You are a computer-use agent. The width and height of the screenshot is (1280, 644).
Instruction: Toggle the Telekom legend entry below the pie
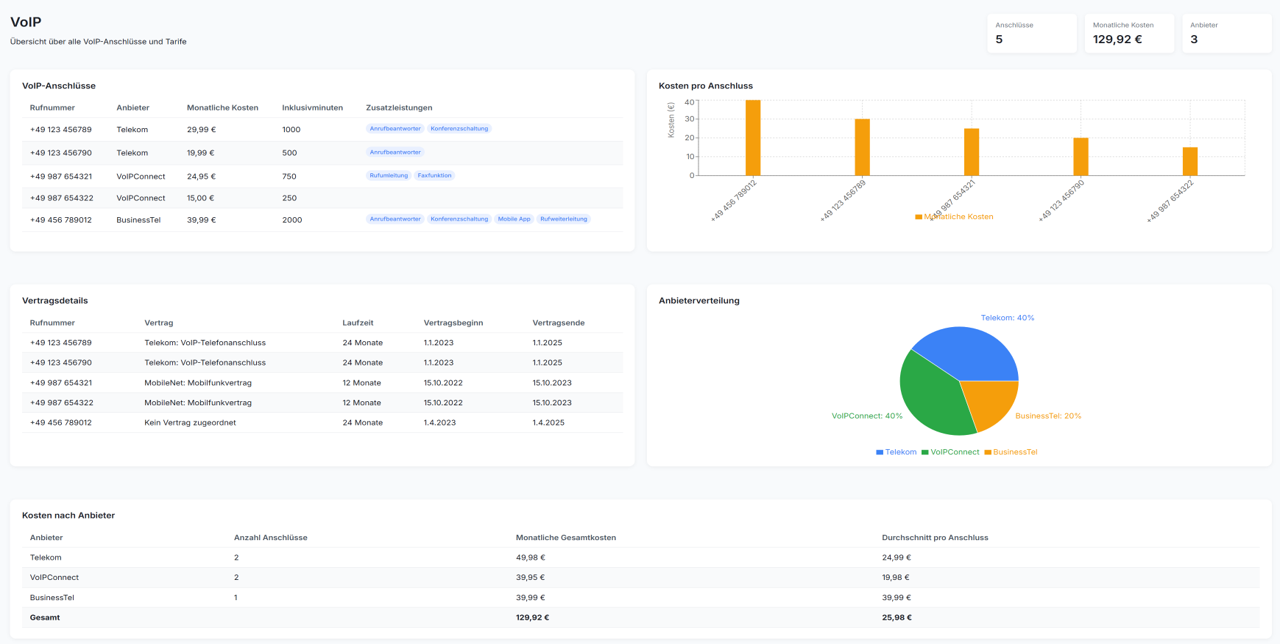pos(896,451)
